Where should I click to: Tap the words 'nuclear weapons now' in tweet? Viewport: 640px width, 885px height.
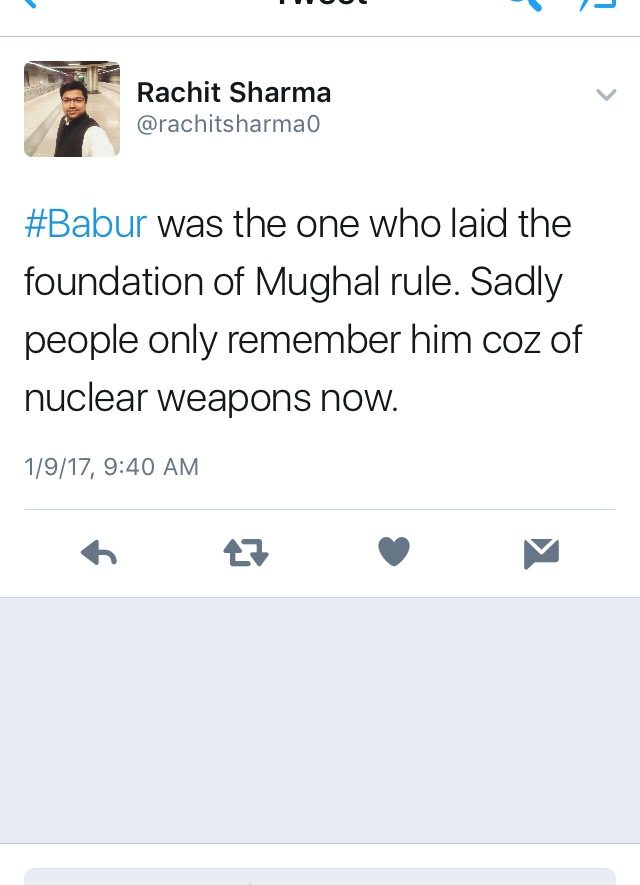[x=211, y=398]
